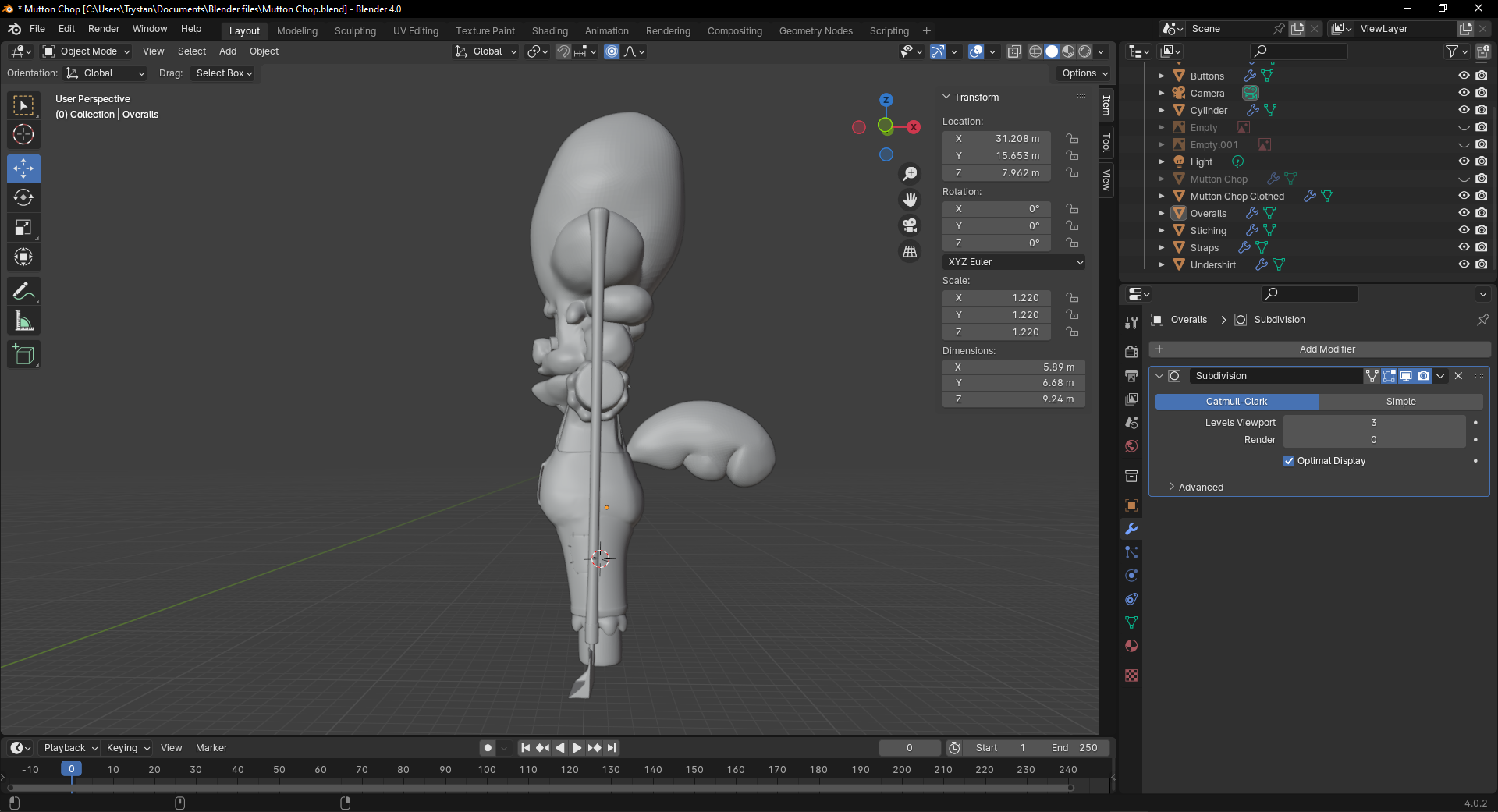Select the Simple subdivision type
The width and height of the screenshot is (1498, 812).
(1400, 402)
